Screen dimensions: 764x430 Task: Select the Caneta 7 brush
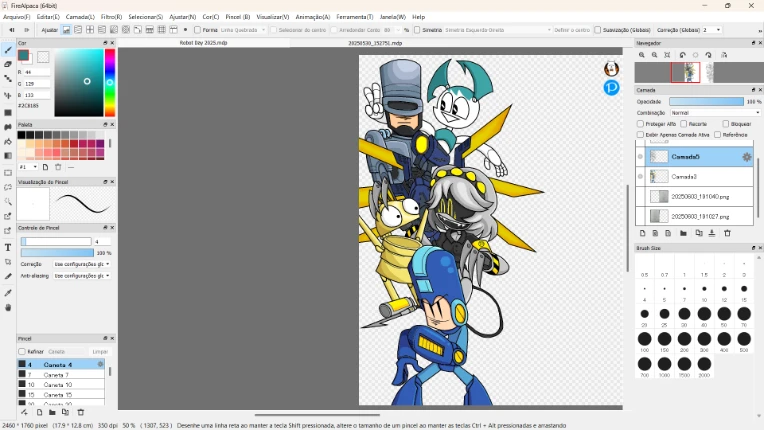click(61, 374)
